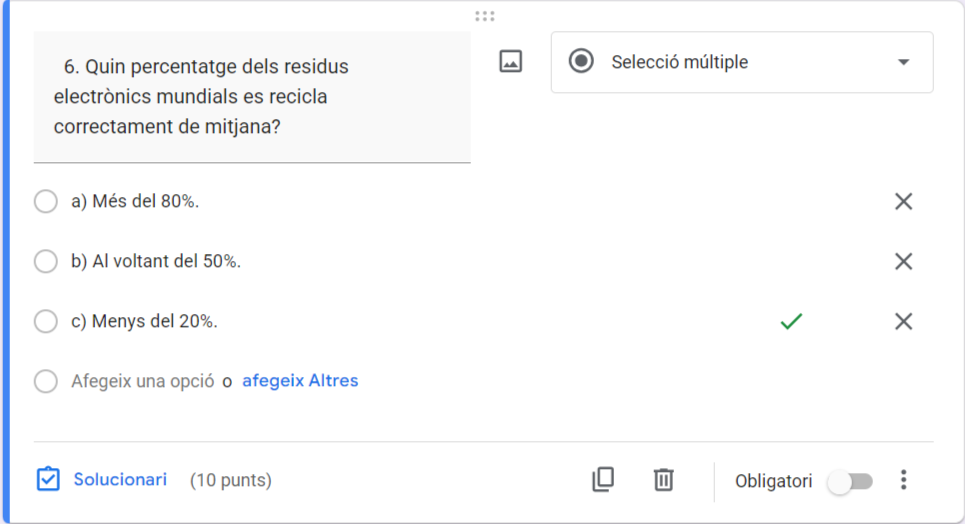This screenshot has width=965, height=524.
Task: Click the 'Afegeix una opció' field
Action: [142, 381]
